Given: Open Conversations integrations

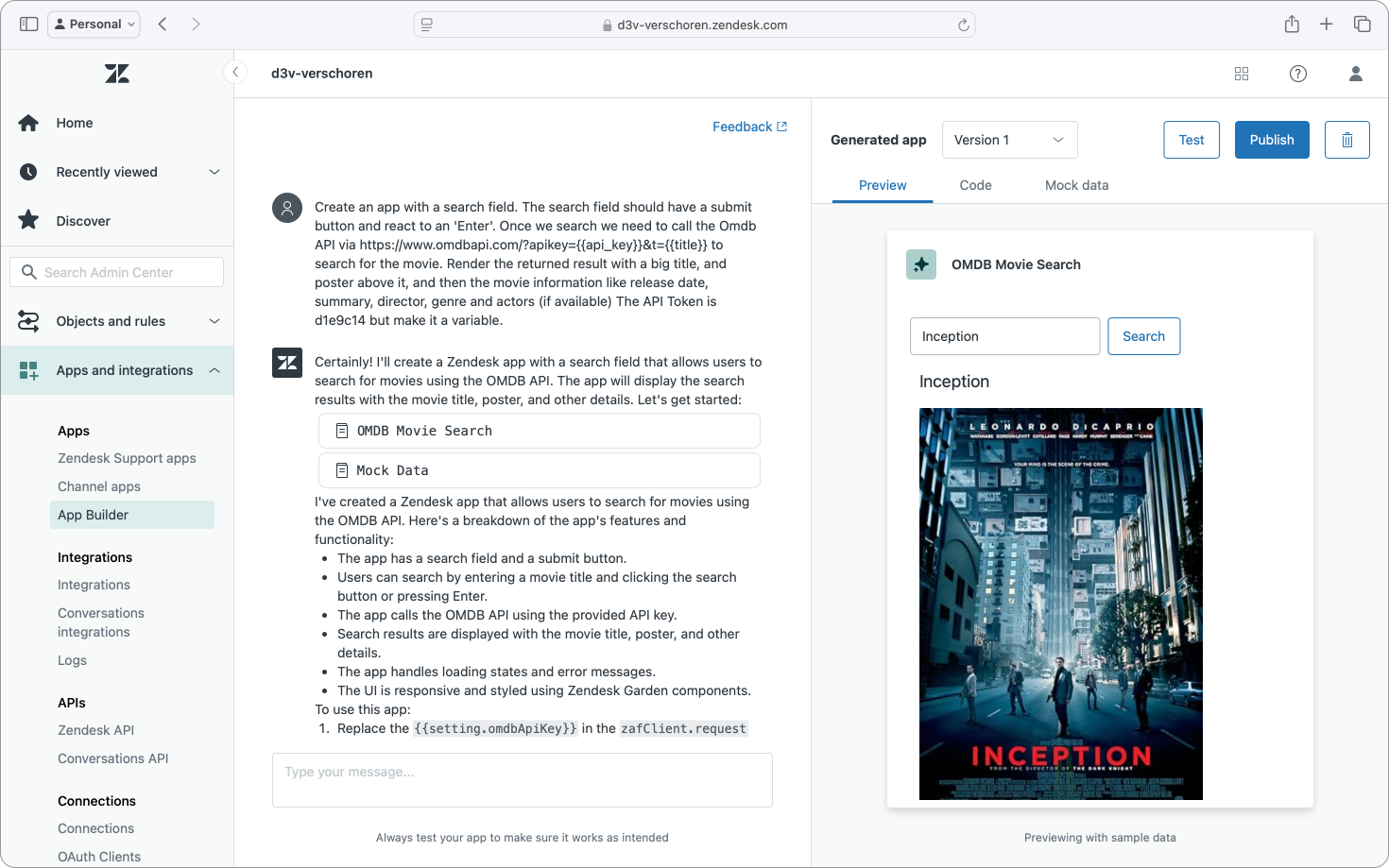Looking at the screenshot, I should [101, 622].
